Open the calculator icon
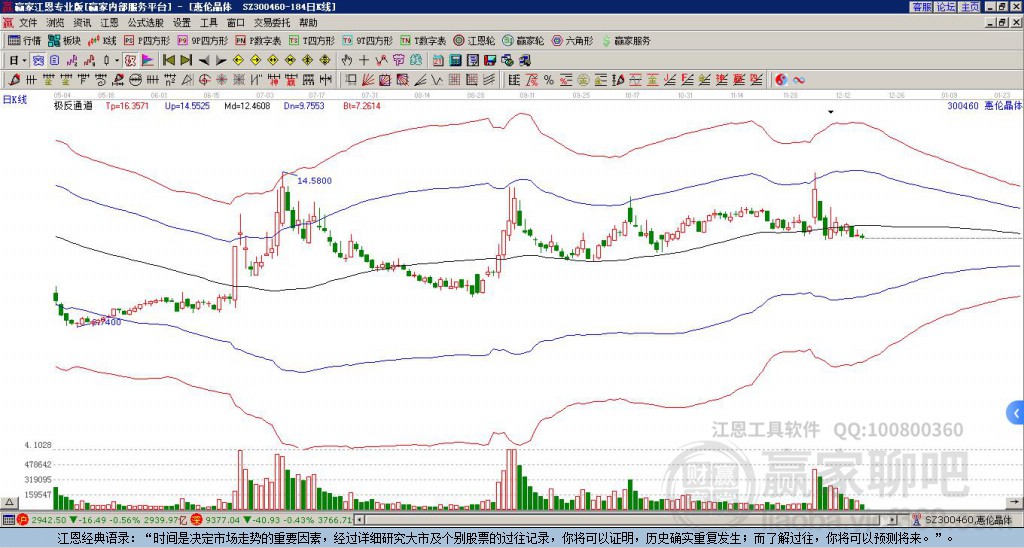Screen dimensions: 1024x548 (x=456, y=61)
